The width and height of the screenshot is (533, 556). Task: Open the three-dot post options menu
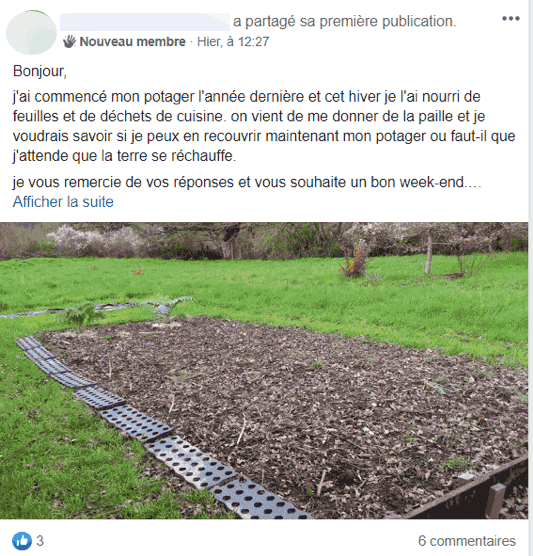click(511, 19)
